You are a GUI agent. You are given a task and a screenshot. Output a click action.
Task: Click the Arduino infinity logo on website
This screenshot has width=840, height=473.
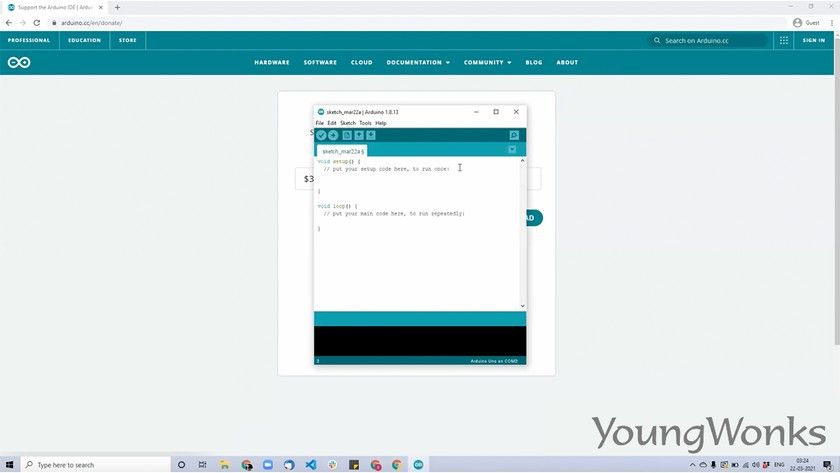click(x=19, y=63)
